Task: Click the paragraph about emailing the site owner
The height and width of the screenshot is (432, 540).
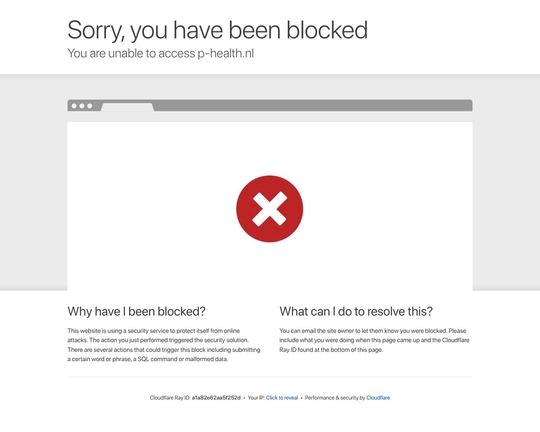Action: pyautogui.click(x=374, y=340)
